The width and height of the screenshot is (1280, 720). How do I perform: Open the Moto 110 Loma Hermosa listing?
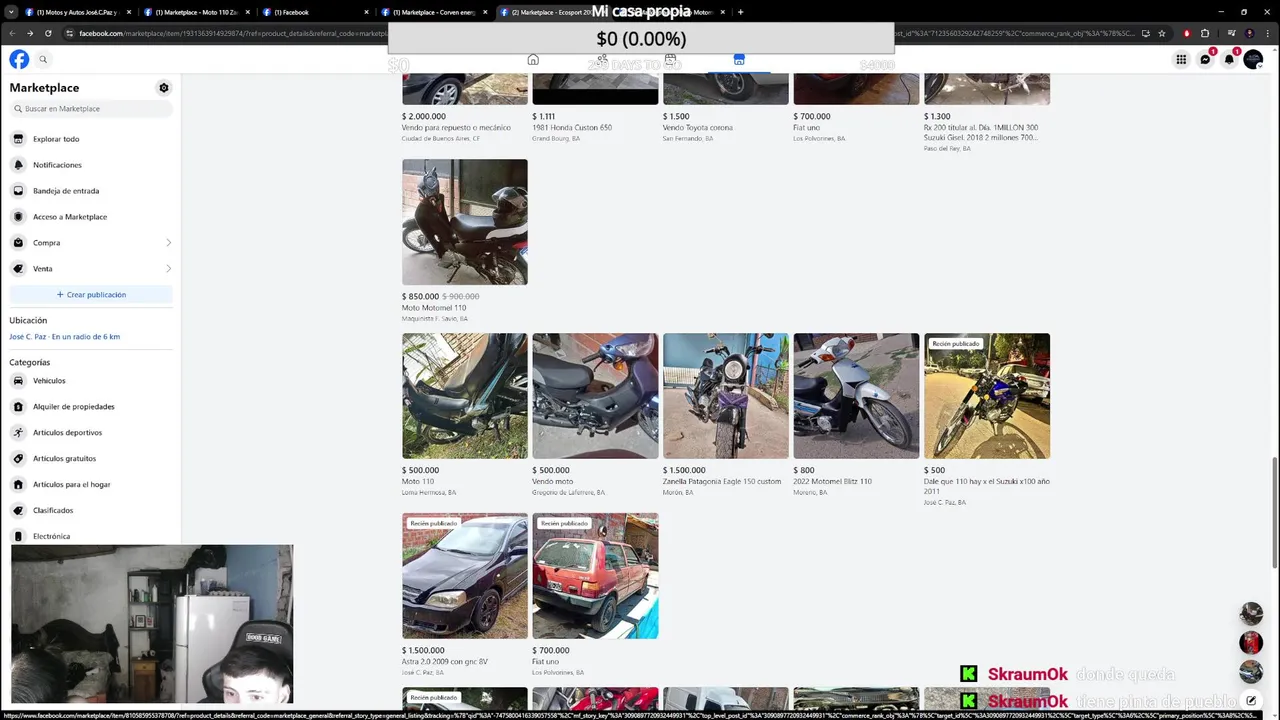[x=465, y=396]
